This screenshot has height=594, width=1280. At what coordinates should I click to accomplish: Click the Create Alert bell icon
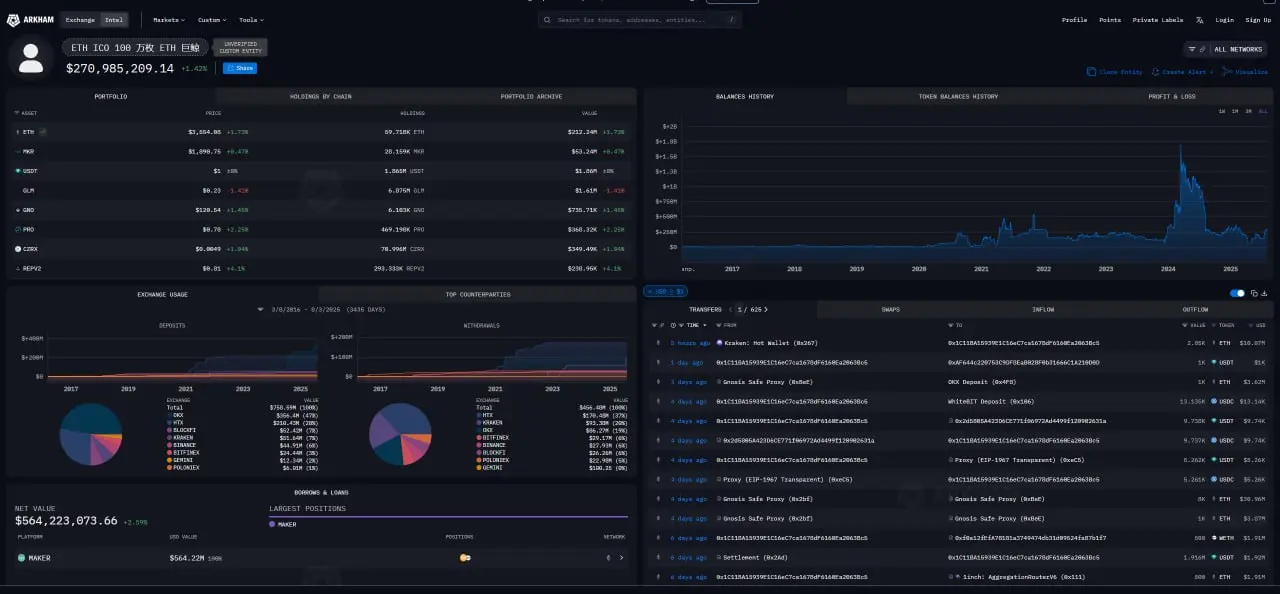pyautogui.click(x=1156, y=72)
